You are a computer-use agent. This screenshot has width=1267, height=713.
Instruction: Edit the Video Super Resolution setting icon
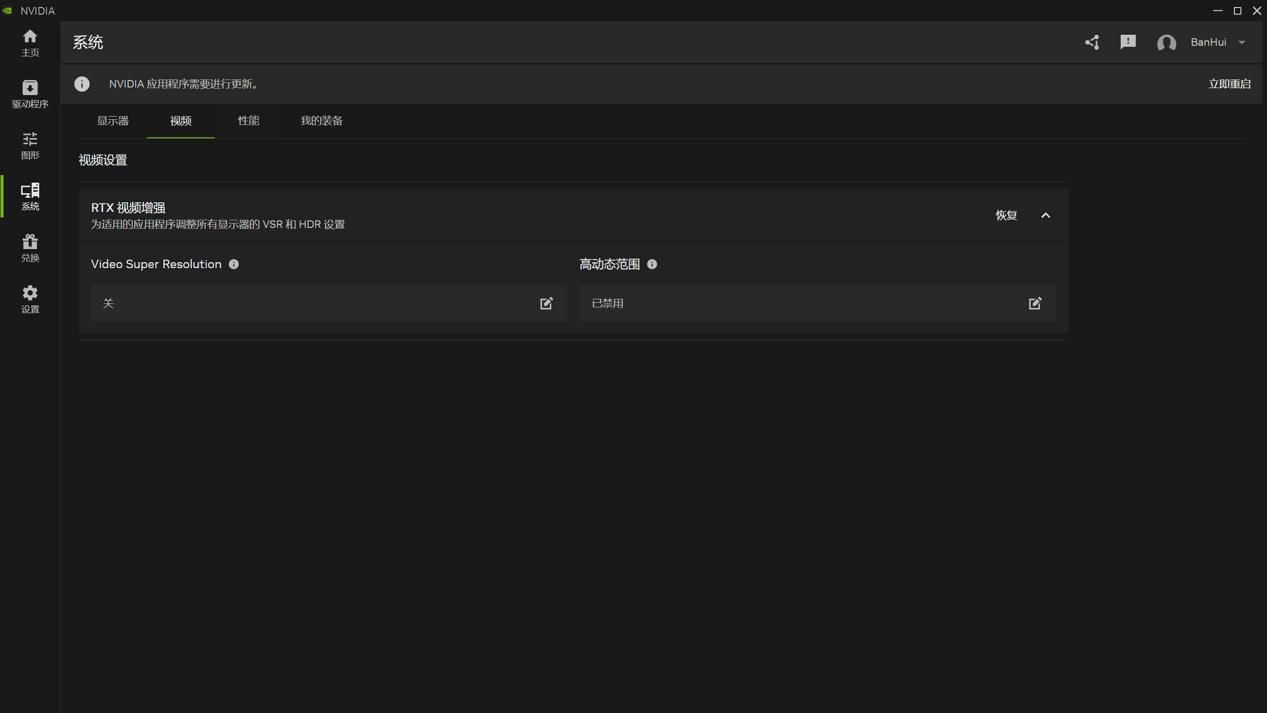[x=546, y=303]
